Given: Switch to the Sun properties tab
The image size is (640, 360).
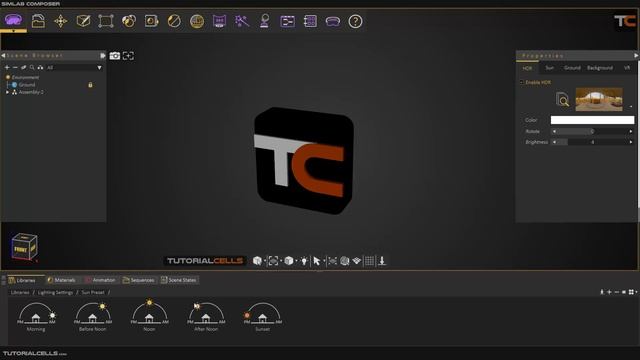Looking at the screenshot, I should pyautogui.click(x=549, y=68).
